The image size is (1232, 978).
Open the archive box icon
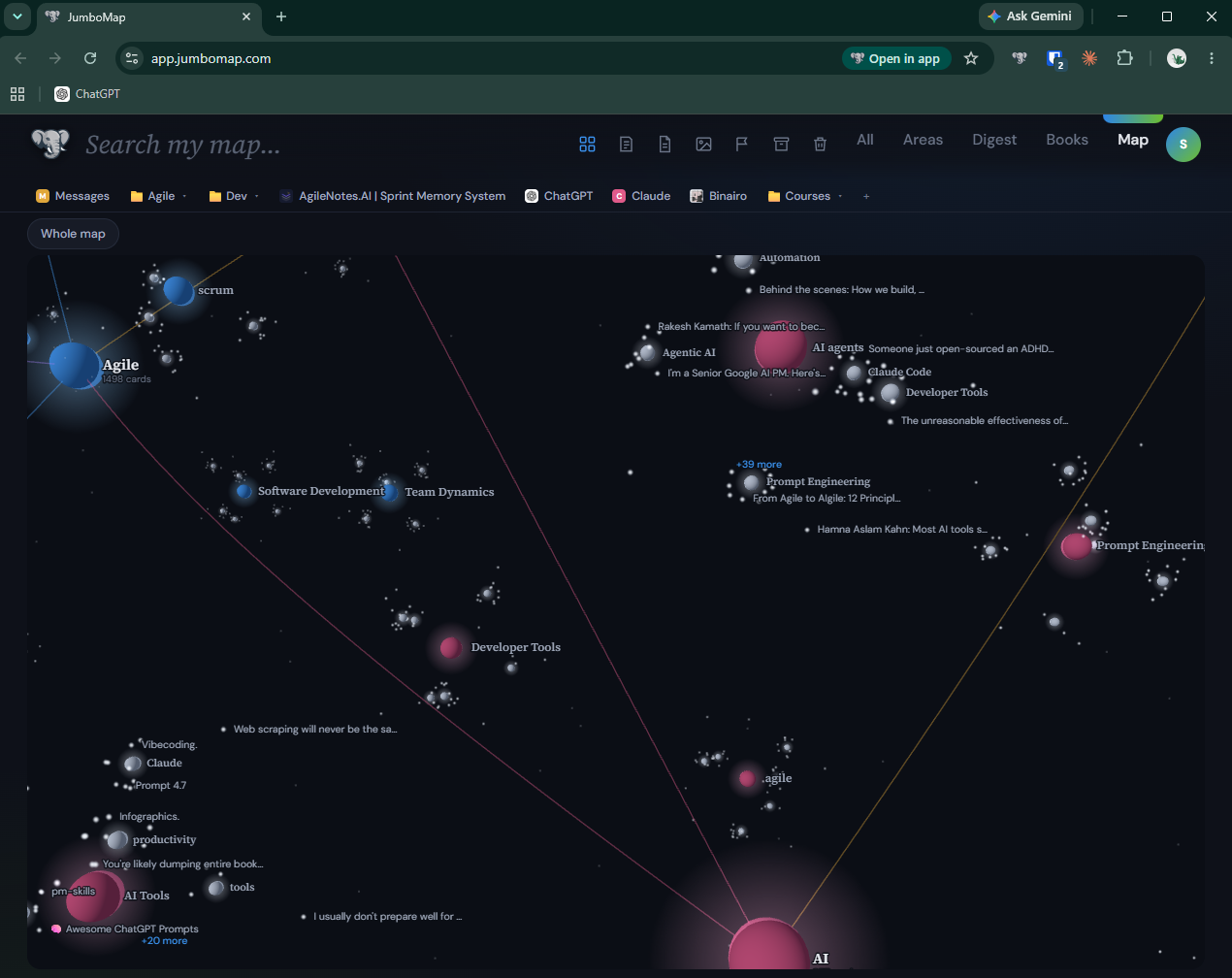781,144
